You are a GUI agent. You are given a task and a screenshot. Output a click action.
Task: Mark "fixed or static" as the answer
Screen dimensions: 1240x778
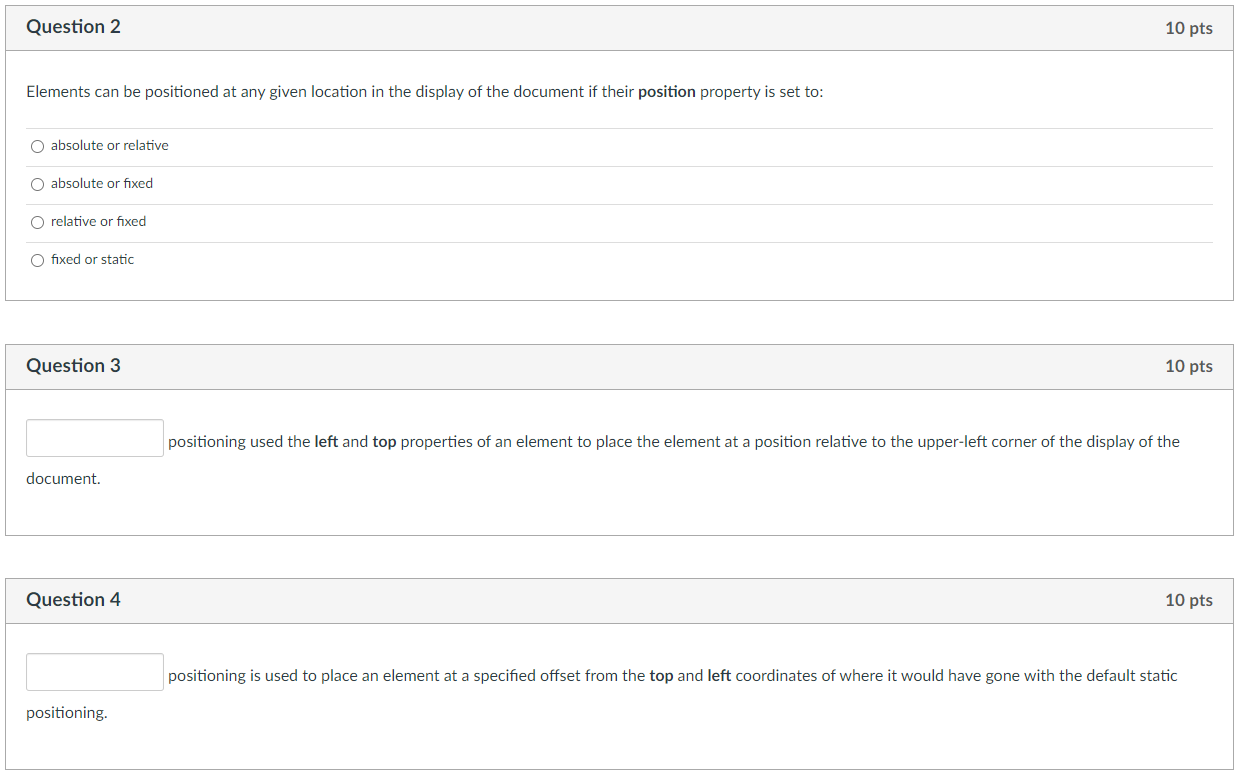tap(38, 260)
